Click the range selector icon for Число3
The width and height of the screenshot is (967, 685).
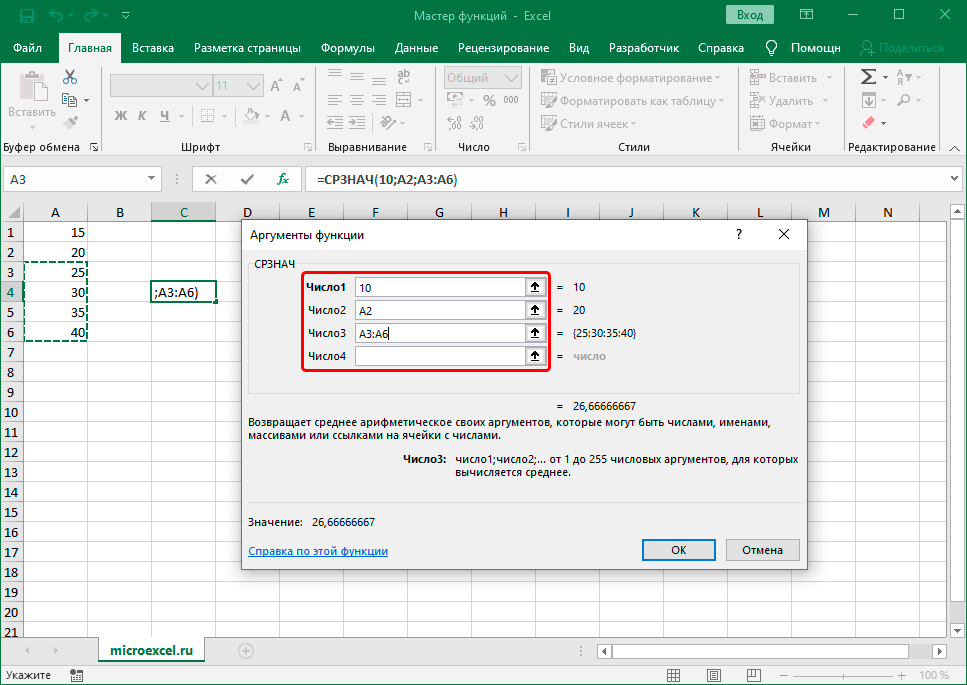535,333
